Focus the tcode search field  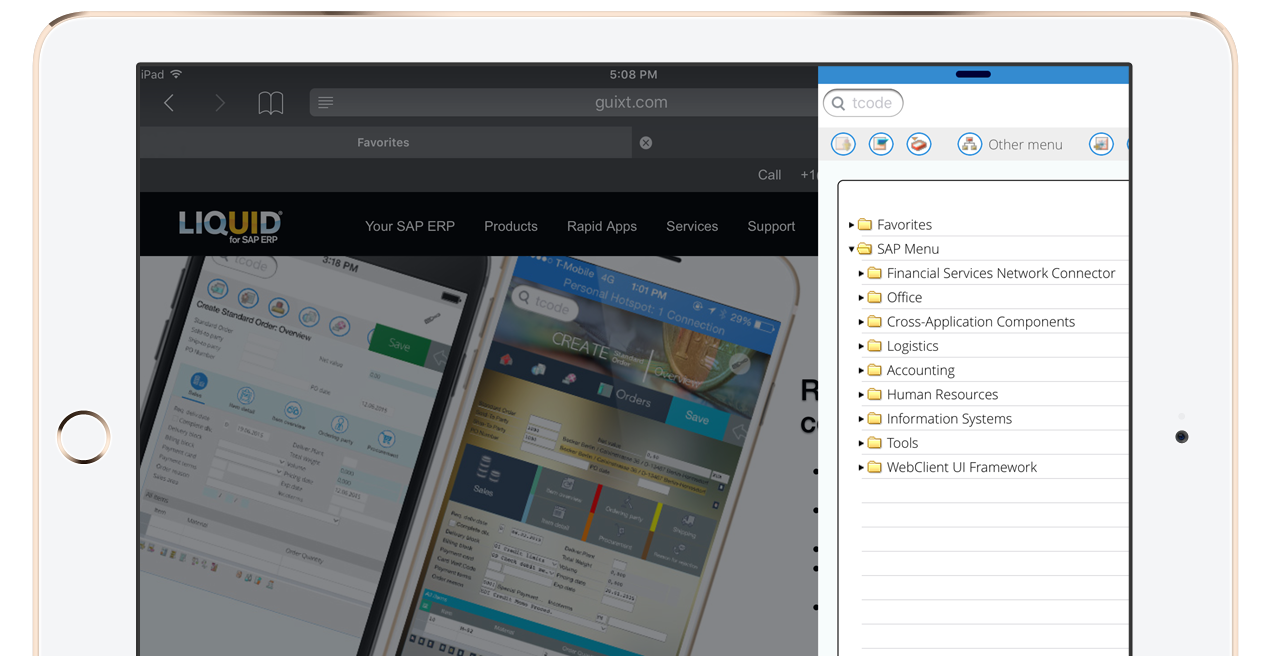(863, 103)
